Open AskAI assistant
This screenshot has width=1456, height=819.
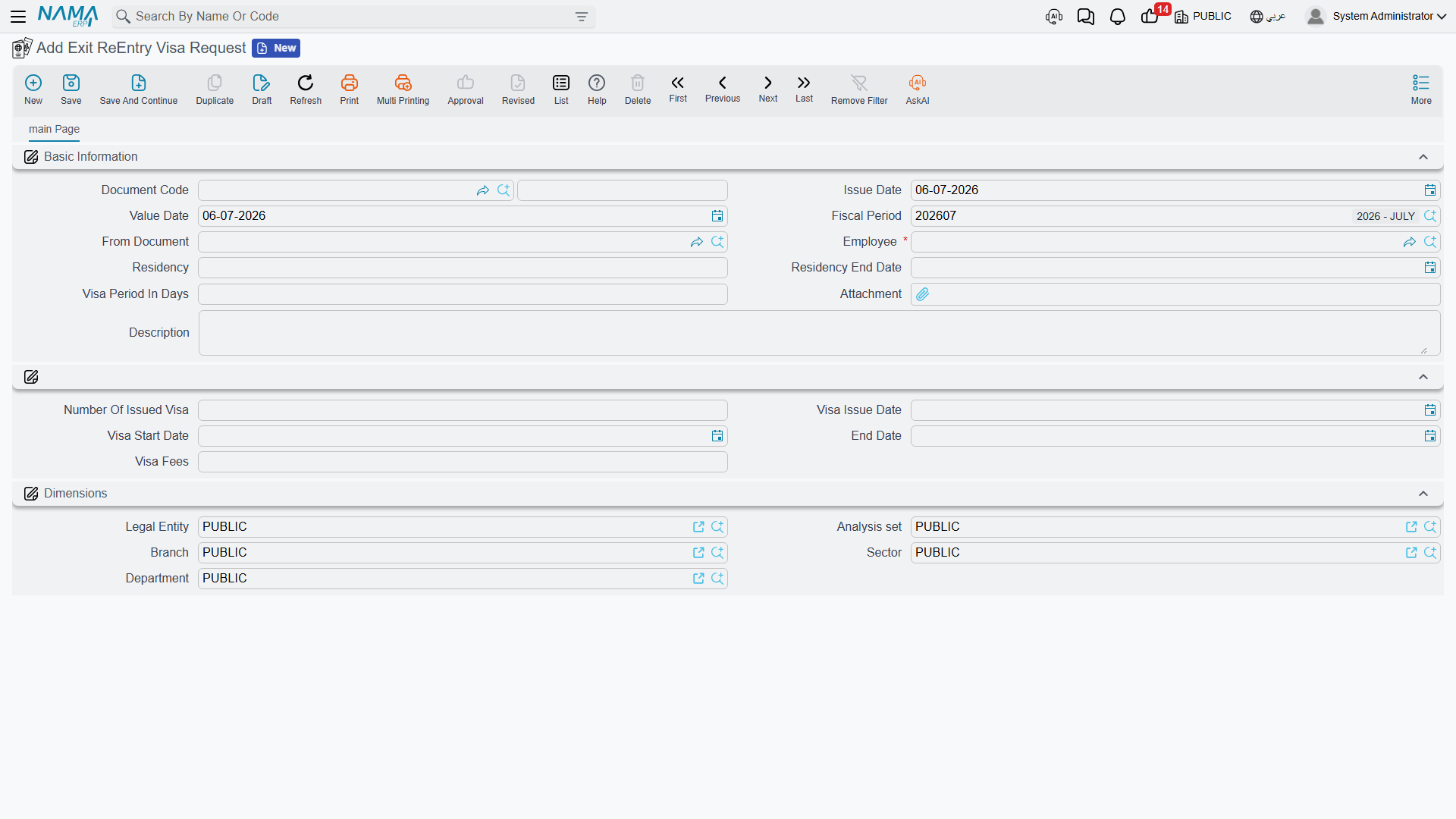918,89
